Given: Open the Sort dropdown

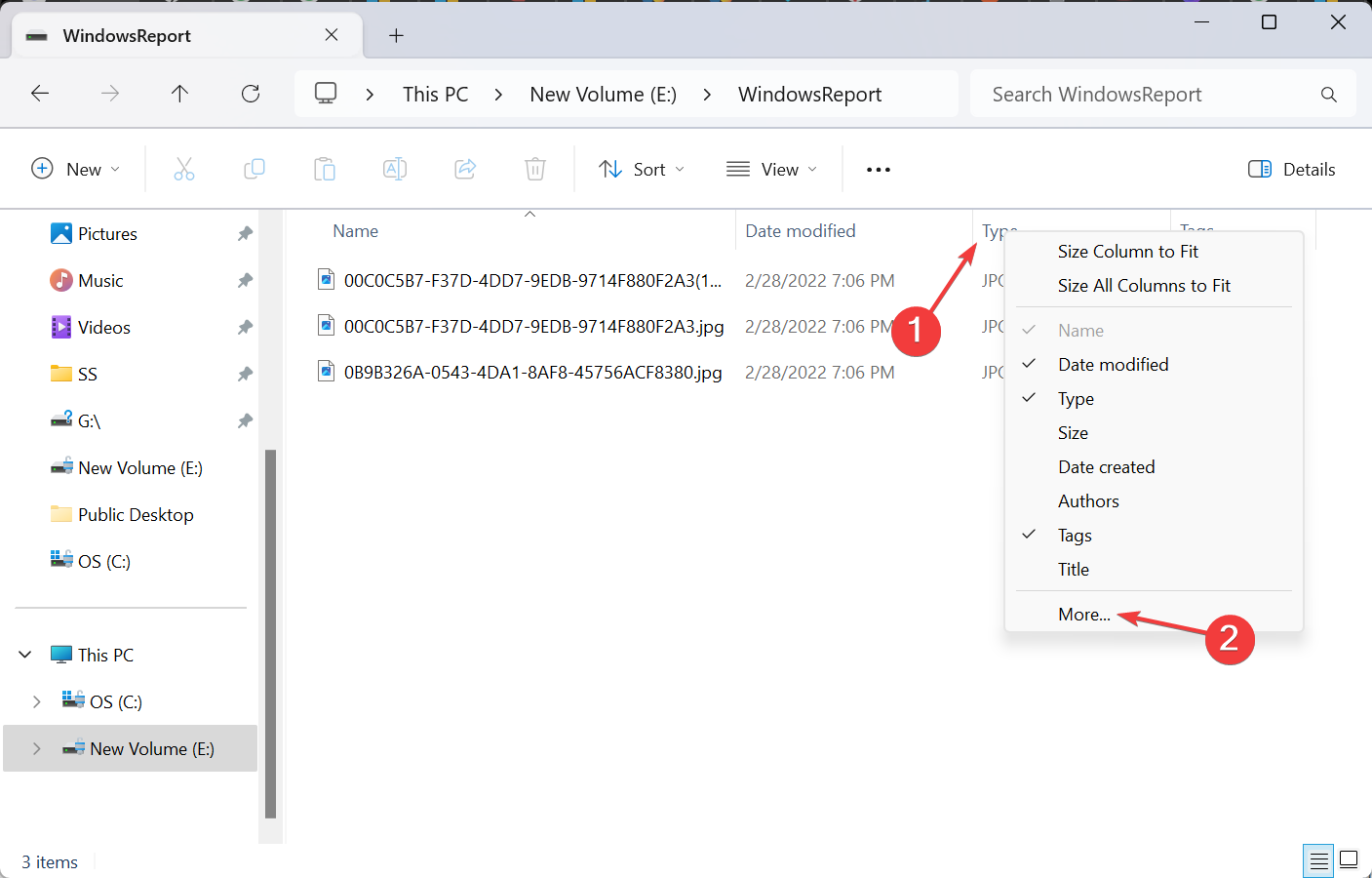Looking at the screenshot, I should (642, 169).
